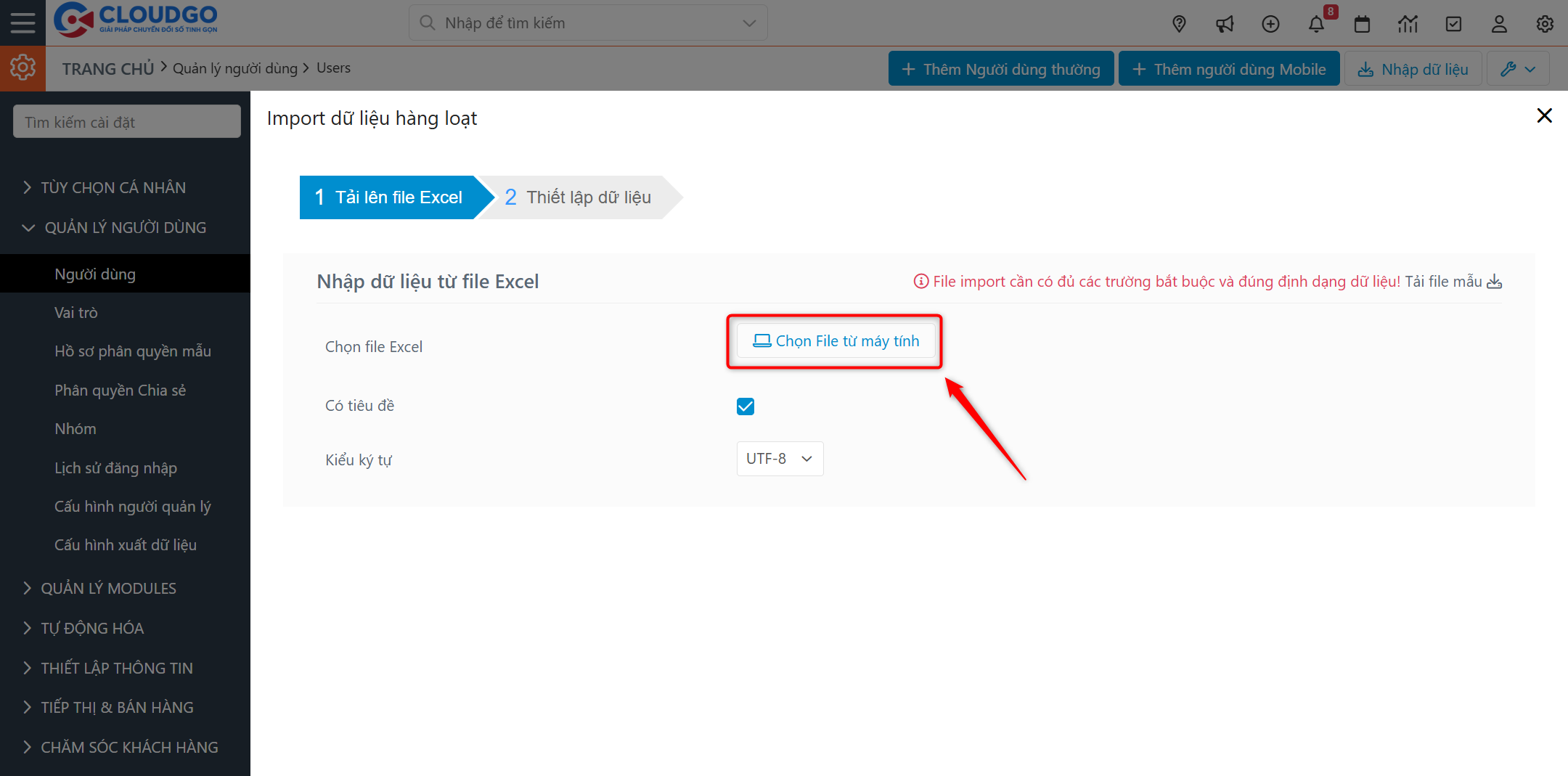Open the tasks checkbox icon in the header
This screenshot has width=1568, height=776.
coord(1453,24)
